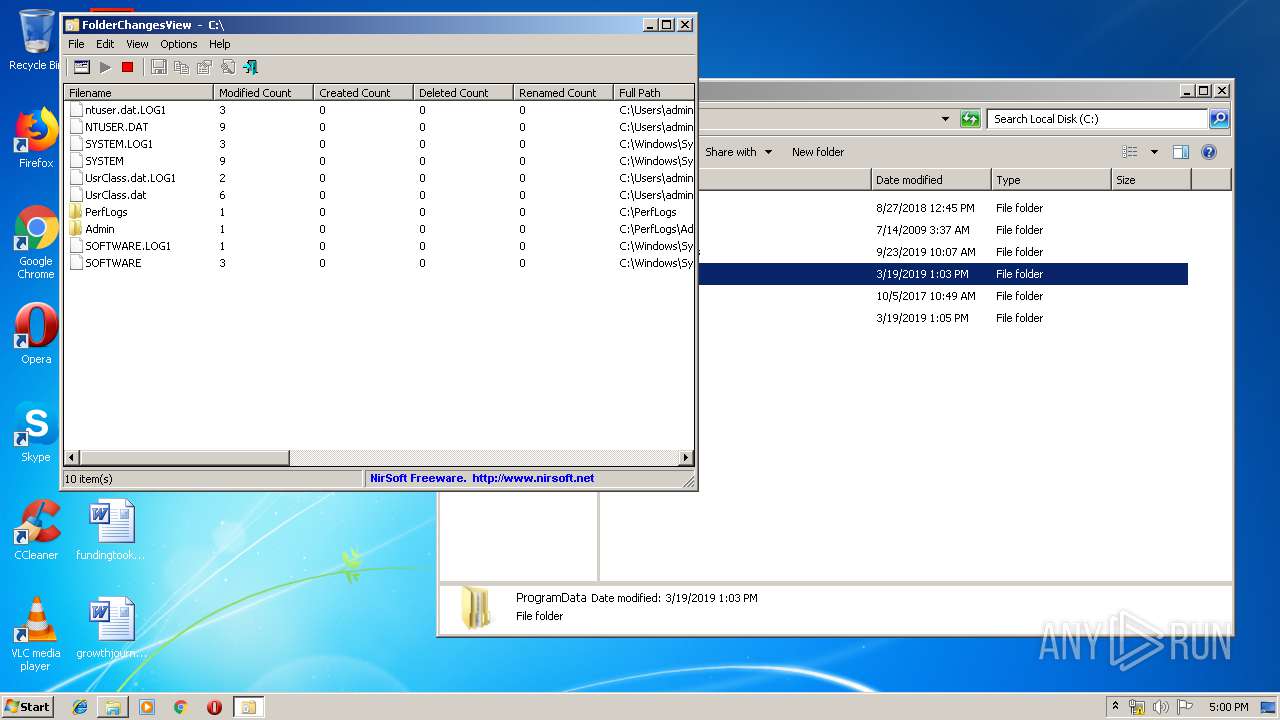Image resolution: width=1280 pixels, height=720 pixels.
Task: Toggle the preview pane icon in Explorer
Action: (x=1180, y=152)
